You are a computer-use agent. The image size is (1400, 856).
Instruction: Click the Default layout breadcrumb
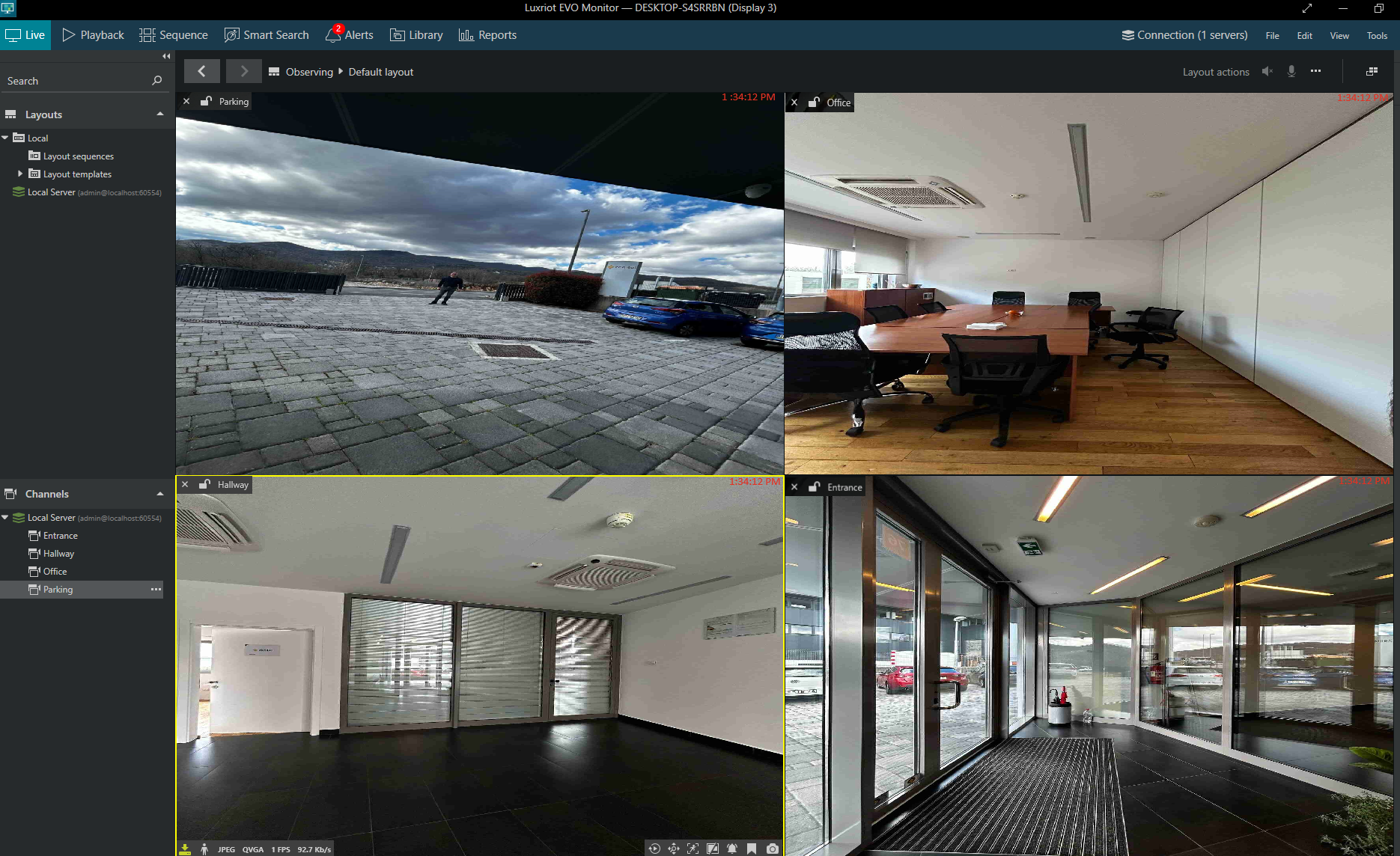pyautogui.click(x=381, y=72)
